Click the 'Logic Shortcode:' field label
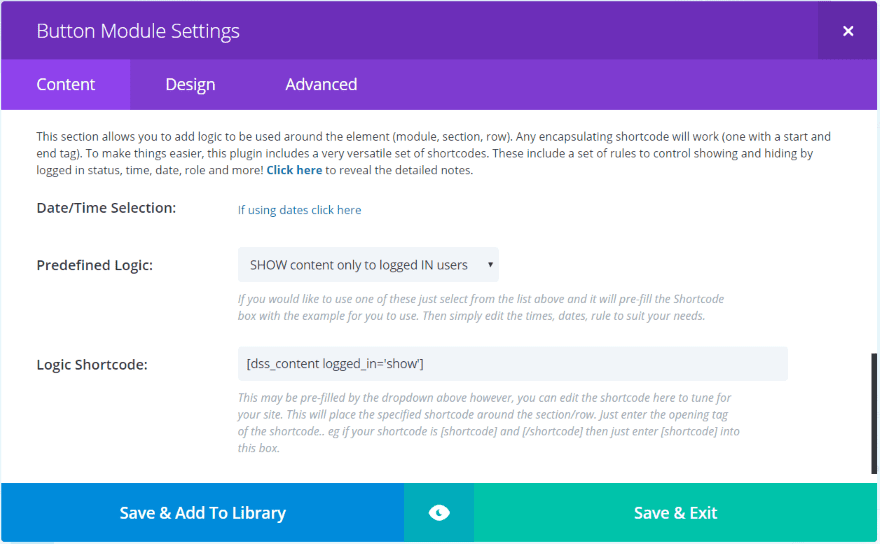Image resolution: width=880 pixels, height=544 pixels. tap(92, 364)
